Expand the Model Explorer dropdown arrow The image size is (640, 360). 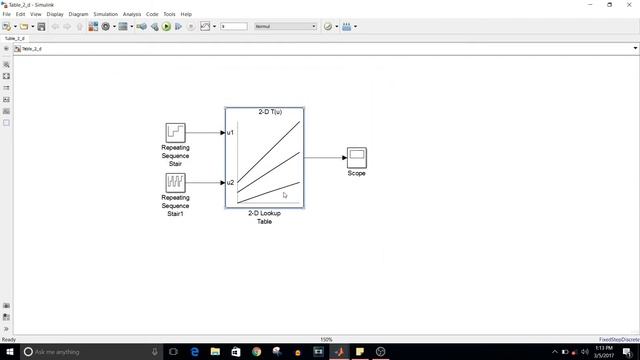tap(131, 27)
